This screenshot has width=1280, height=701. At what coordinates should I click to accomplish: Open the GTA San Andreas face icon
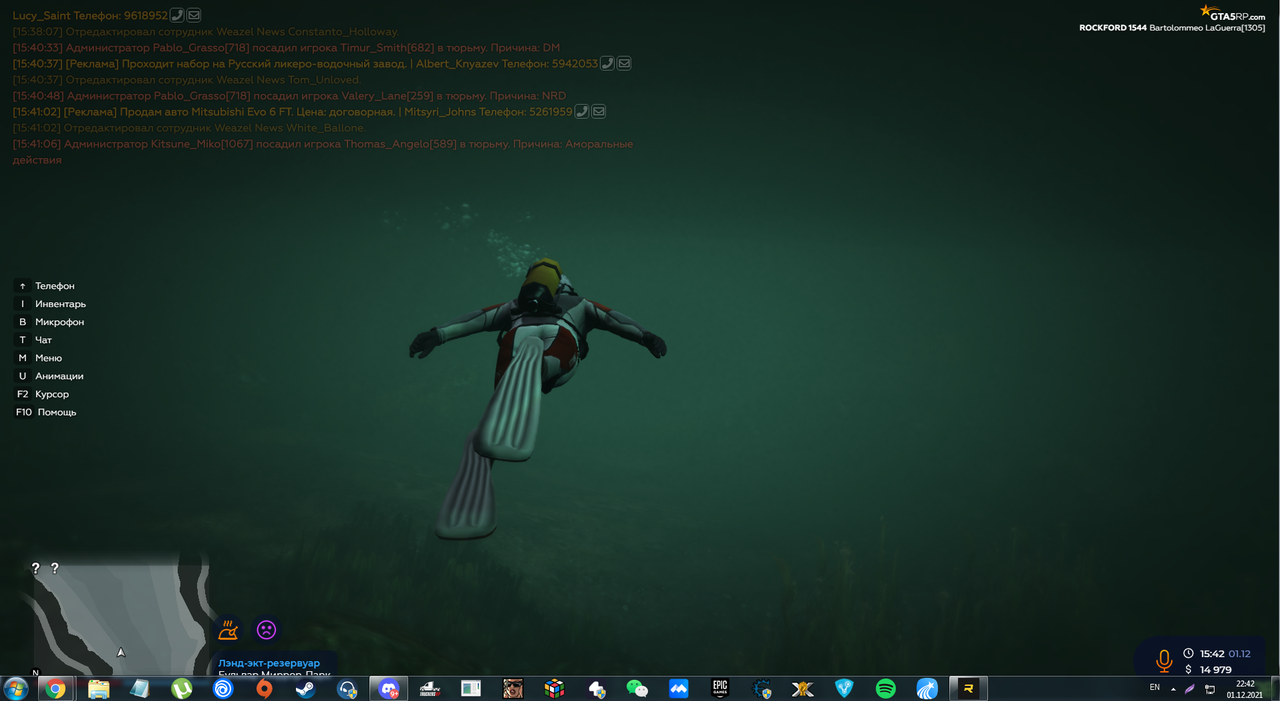click(513, 688)
